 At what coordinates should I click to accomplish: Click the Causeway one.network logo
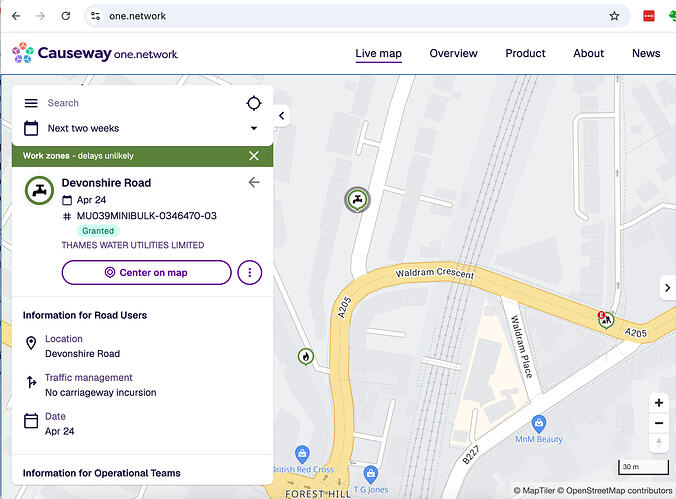pyautogui.click(x=95, y=53)
